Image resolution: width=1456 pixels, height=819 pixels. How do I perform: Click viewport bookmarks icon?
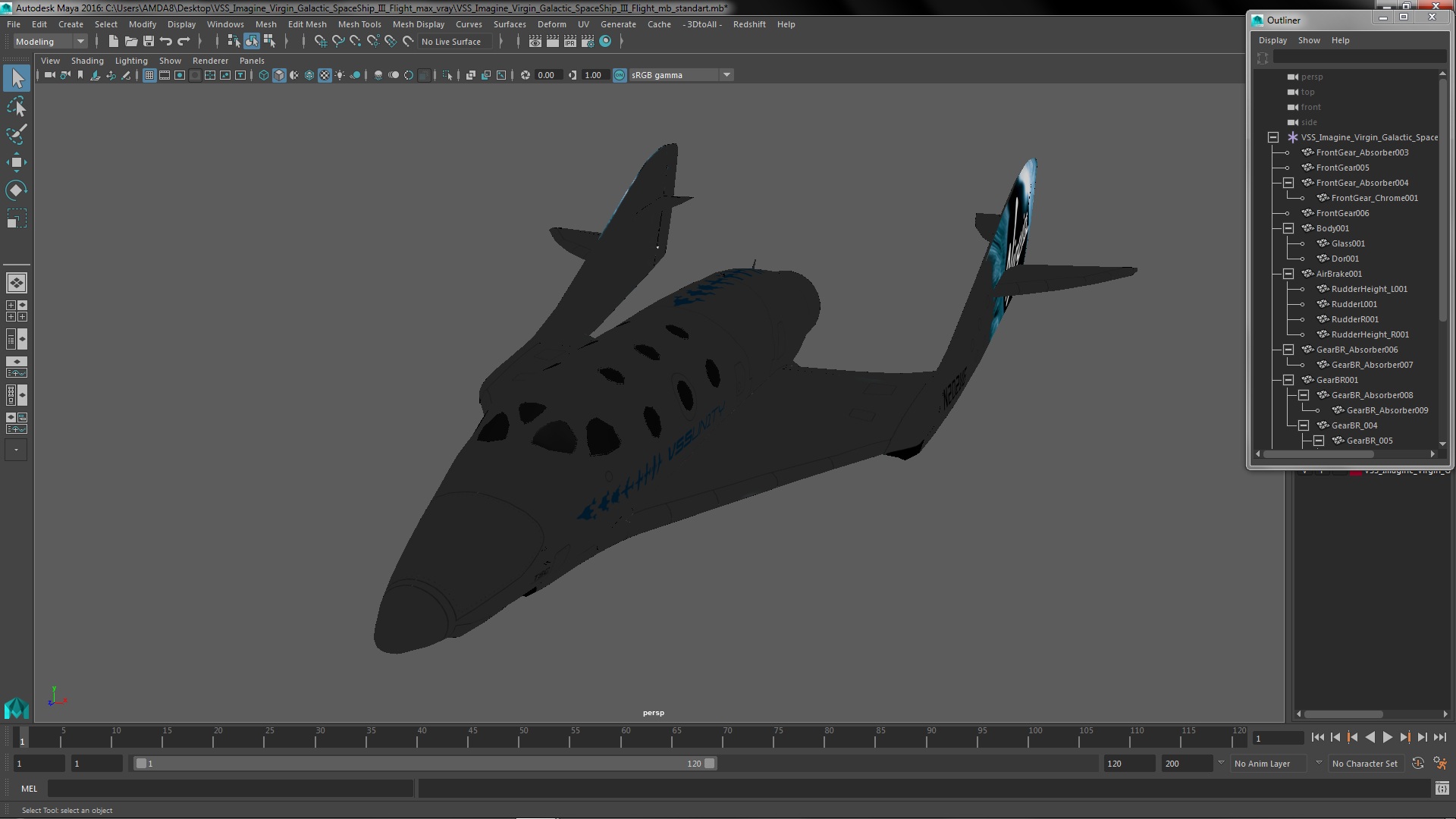tap(80, 75)
